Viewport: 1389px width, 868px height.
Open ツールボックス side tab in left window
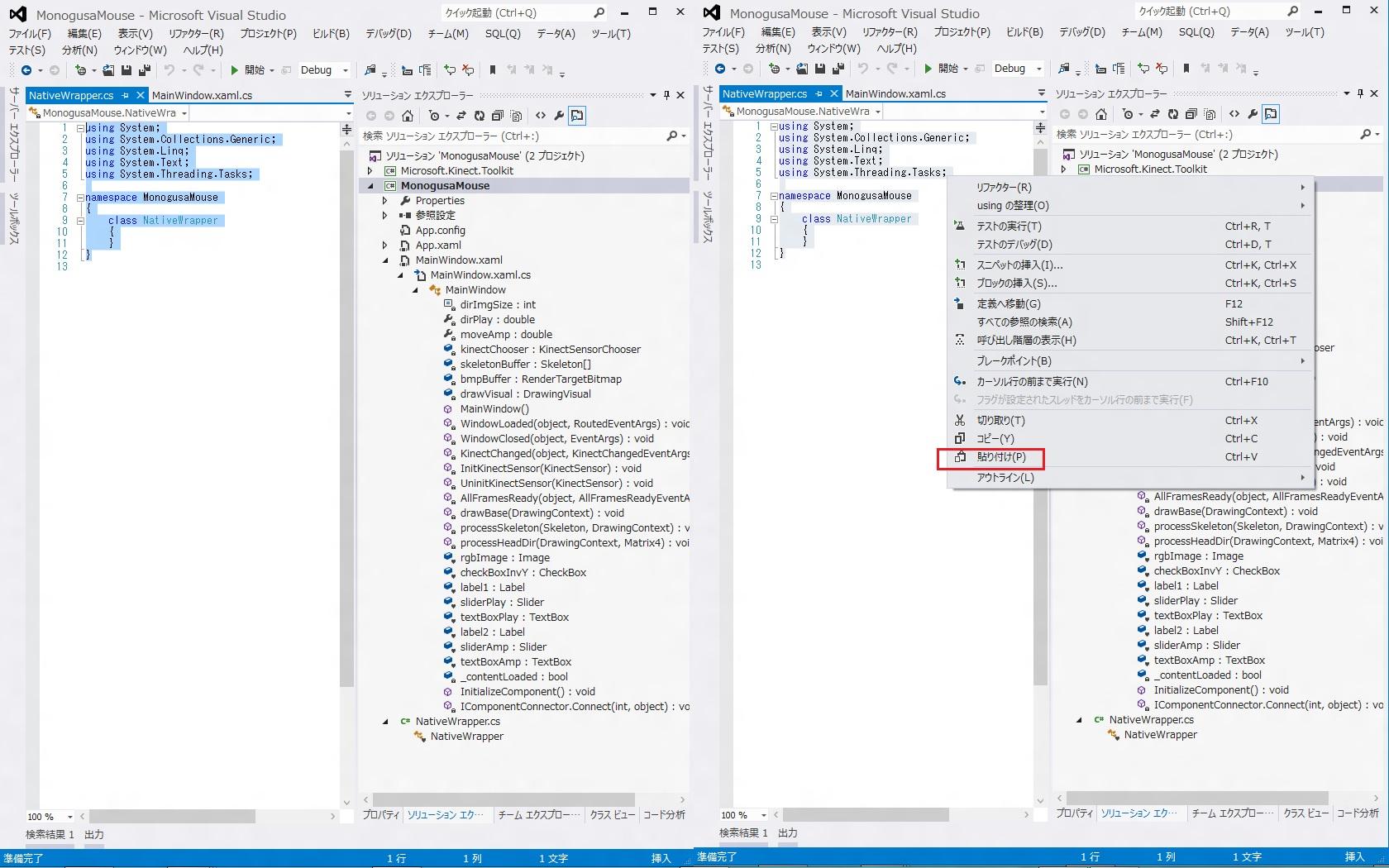tap(14, 218)
